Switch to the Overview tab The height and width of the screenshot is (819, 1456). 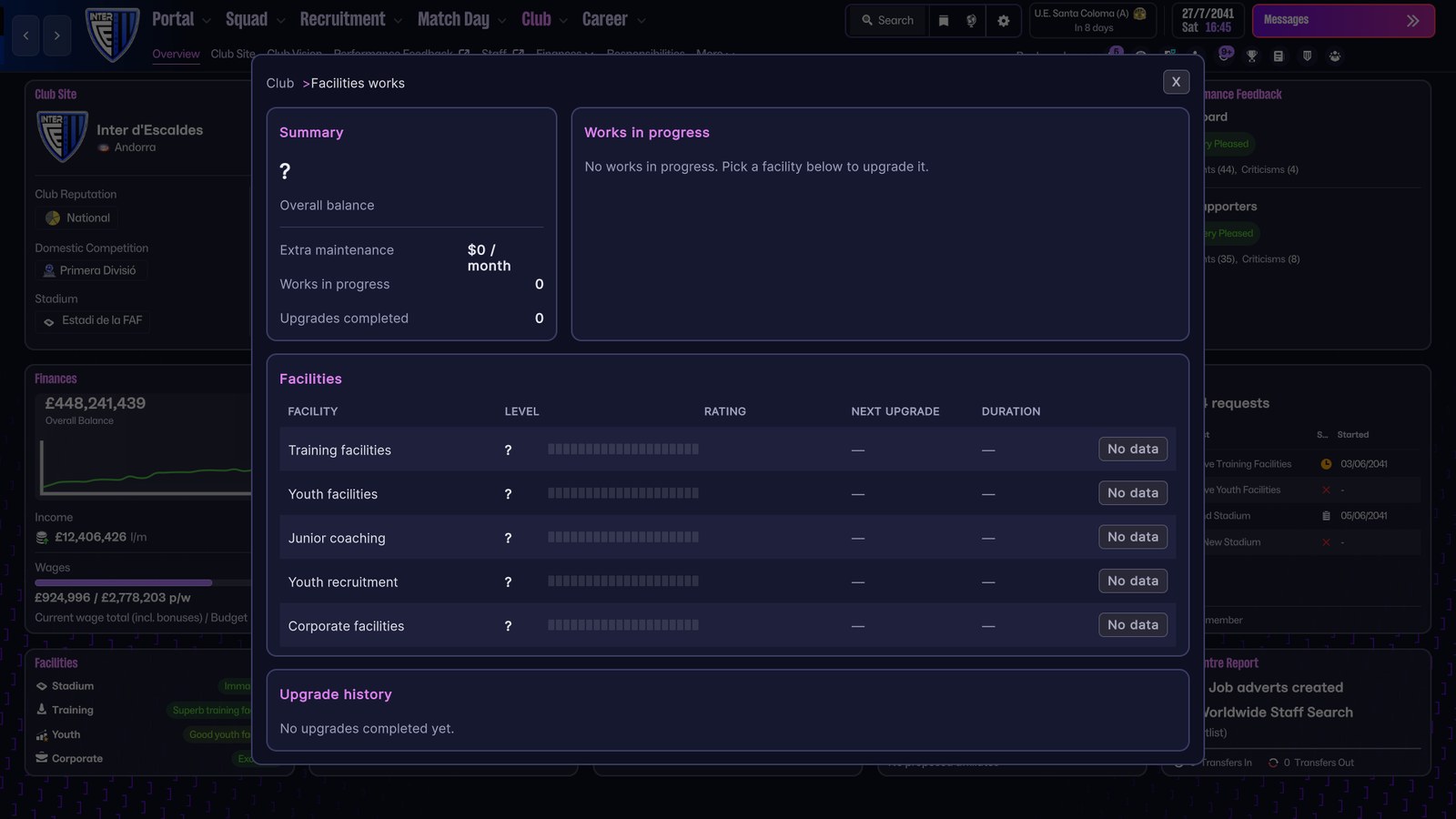[x=176, y=55]
